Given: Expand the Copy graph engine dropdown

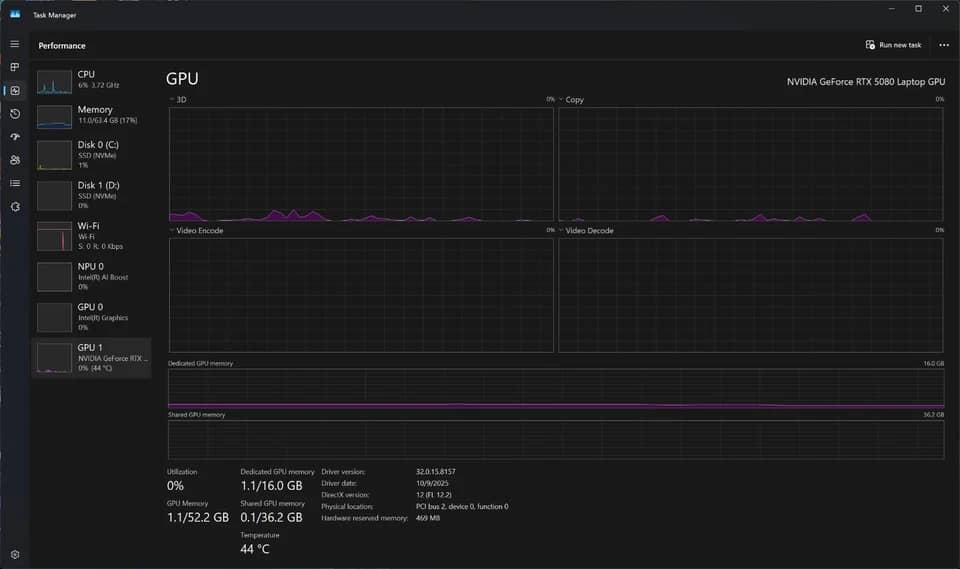Looking at the screenshot, I should click(x=571, y=99).
